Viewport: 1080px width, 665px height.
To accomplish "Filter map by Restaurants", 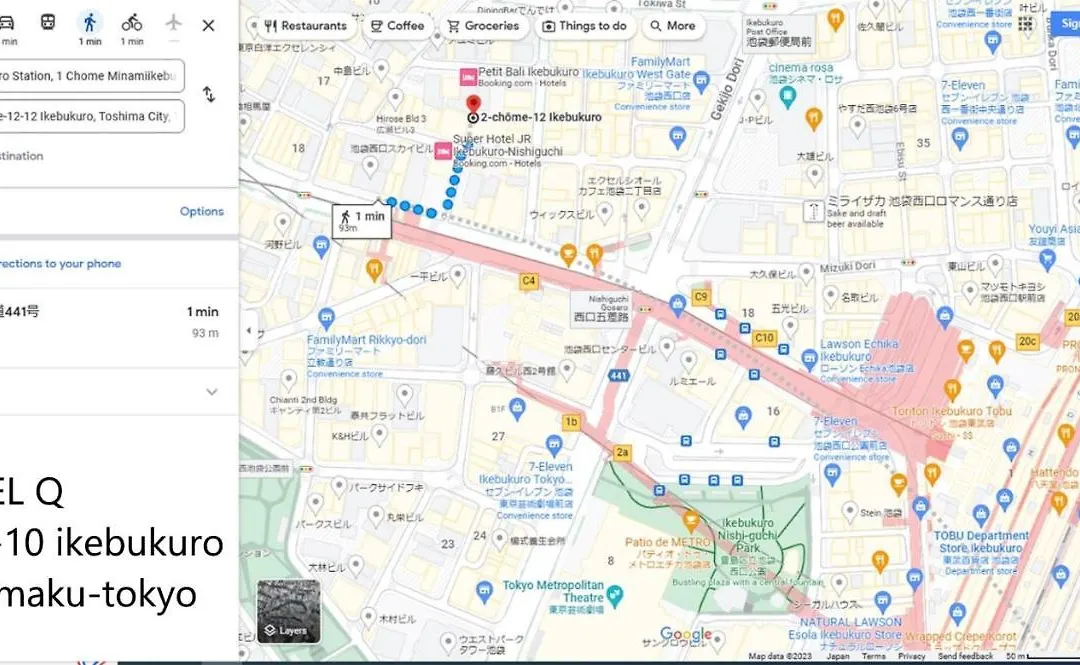I will [305, 25].
